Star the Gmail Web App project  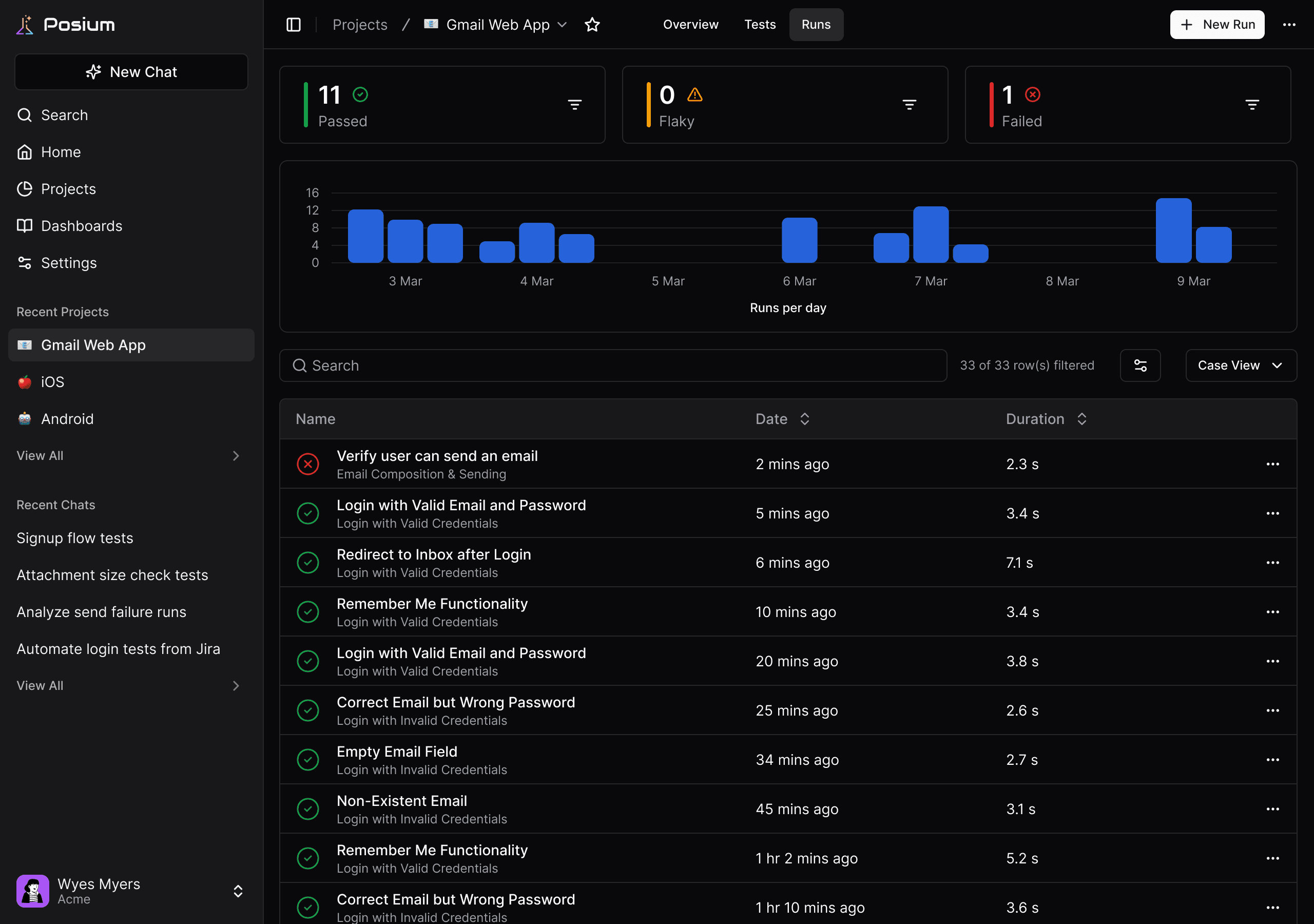(x=592, y=25)
